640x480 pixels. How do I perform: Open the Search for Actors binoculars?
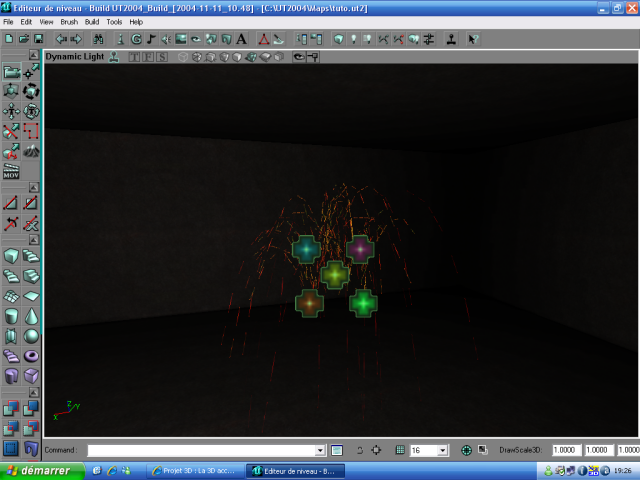click(98, 39)
